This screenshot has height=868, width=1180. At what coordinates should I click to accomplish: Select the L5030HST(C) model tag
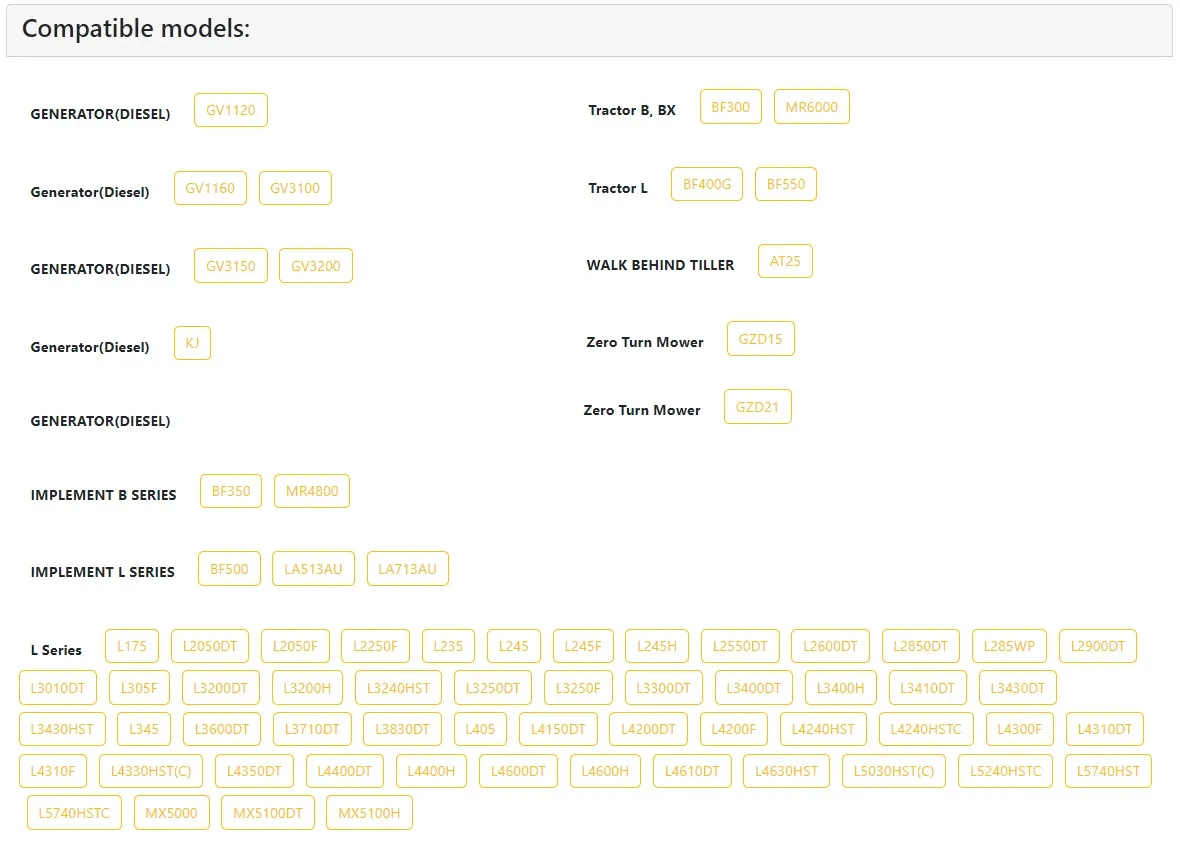point(893,771)
